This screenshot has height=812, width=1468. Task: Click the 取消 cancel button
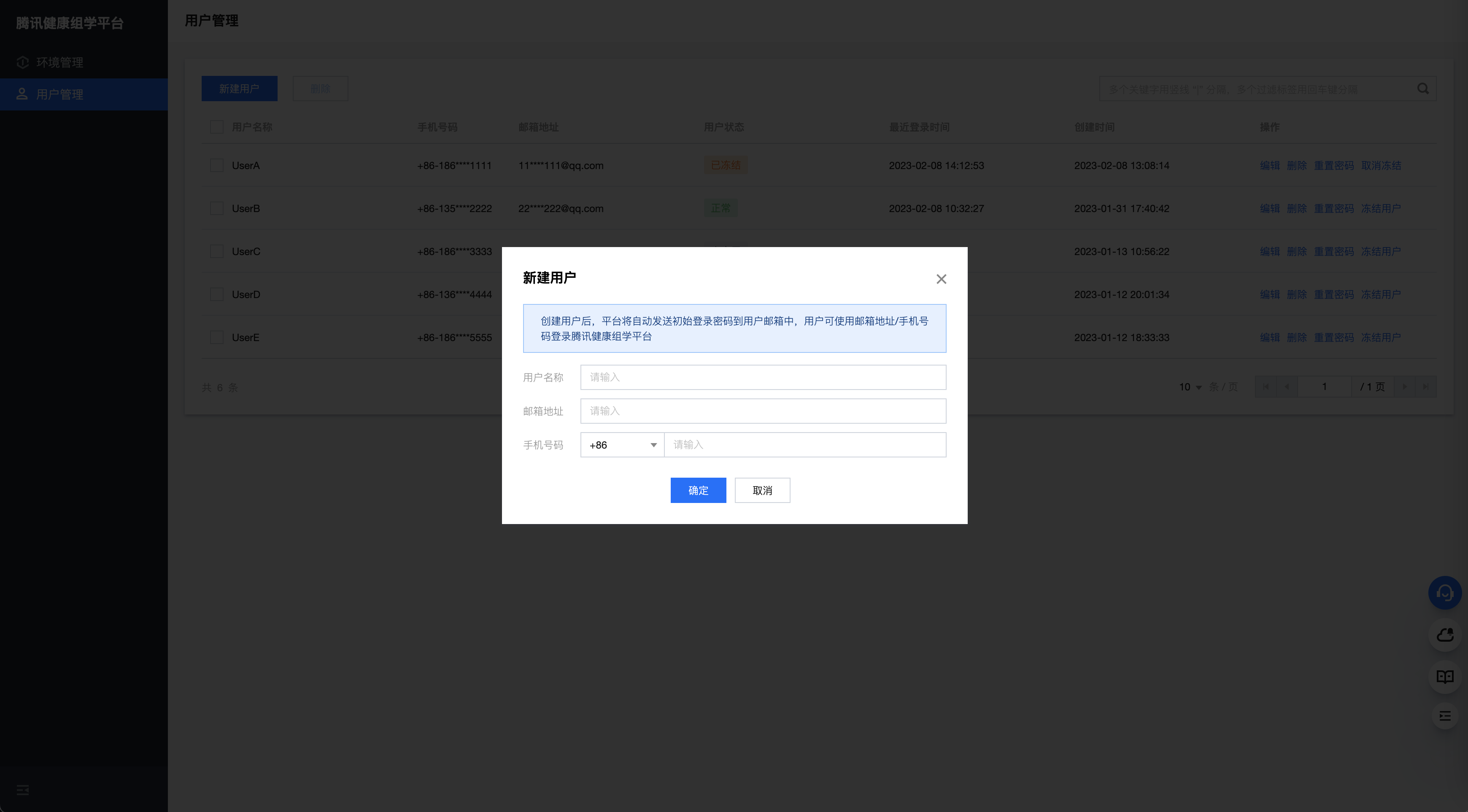[x=762, y=490]
